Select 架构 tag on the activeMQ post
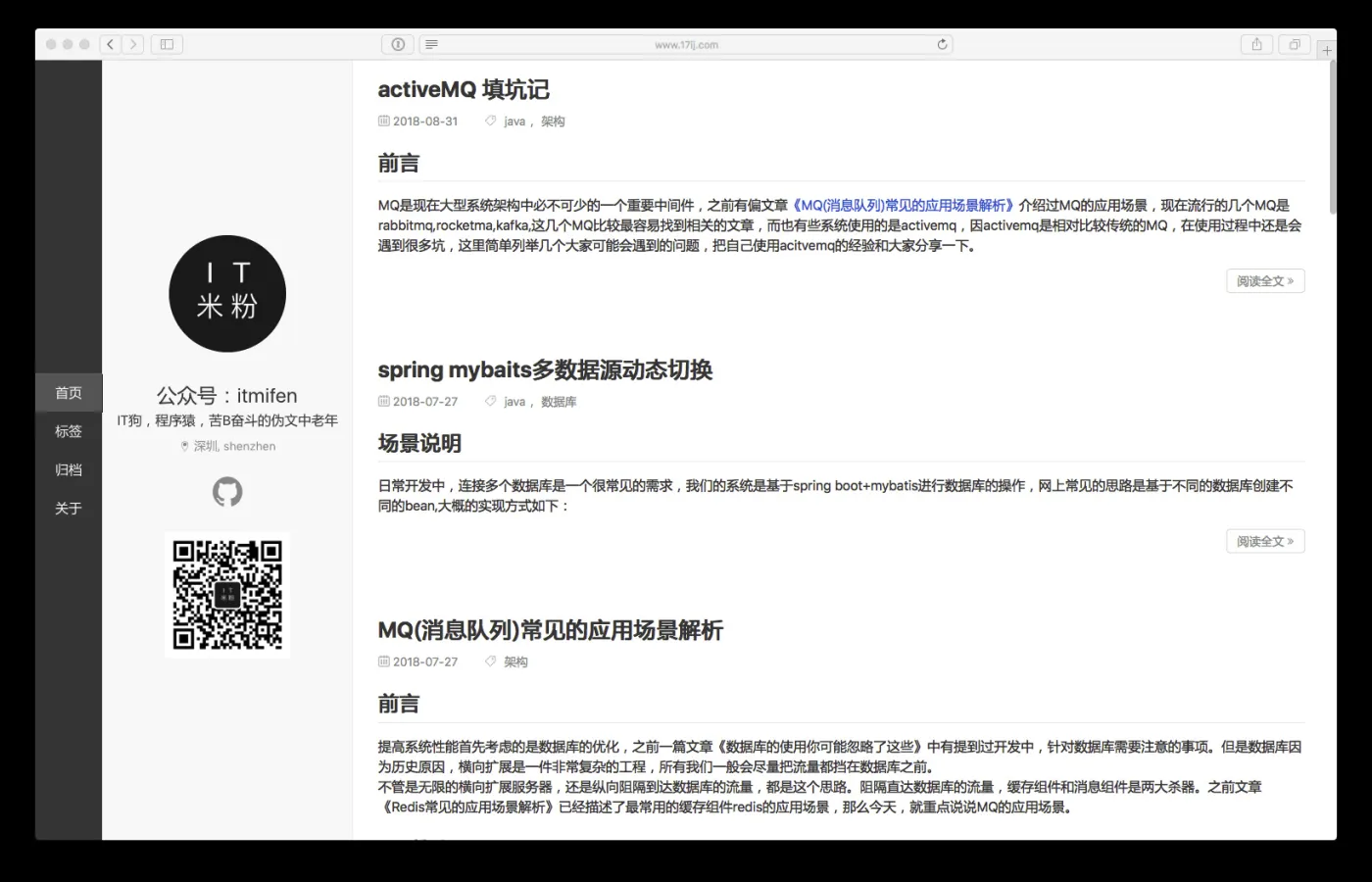The width and height of the screenshot is (1372, 882). 553,122
